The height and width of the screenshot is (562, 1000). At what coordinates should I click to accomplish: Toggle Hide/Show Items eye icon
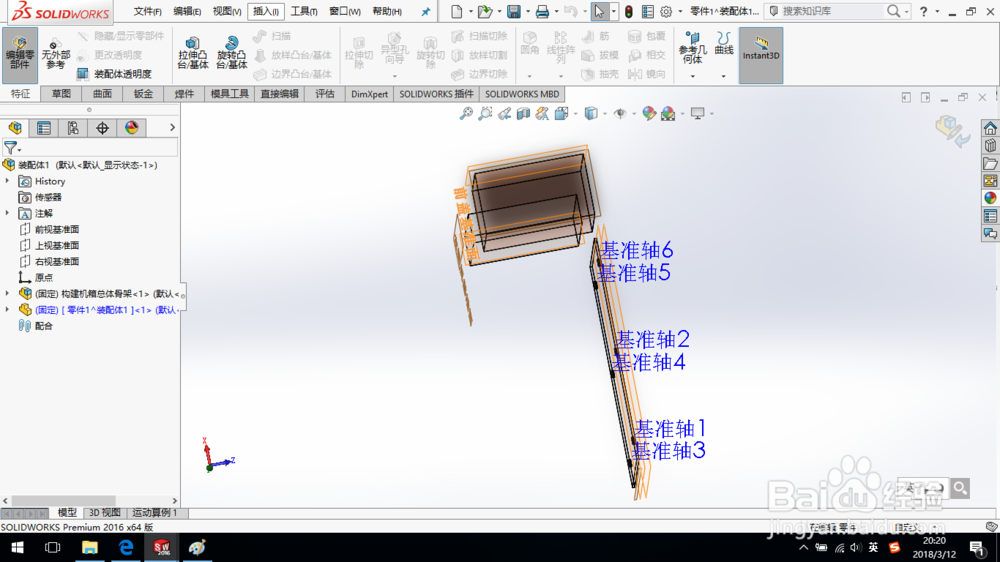[x=620, y=114]
